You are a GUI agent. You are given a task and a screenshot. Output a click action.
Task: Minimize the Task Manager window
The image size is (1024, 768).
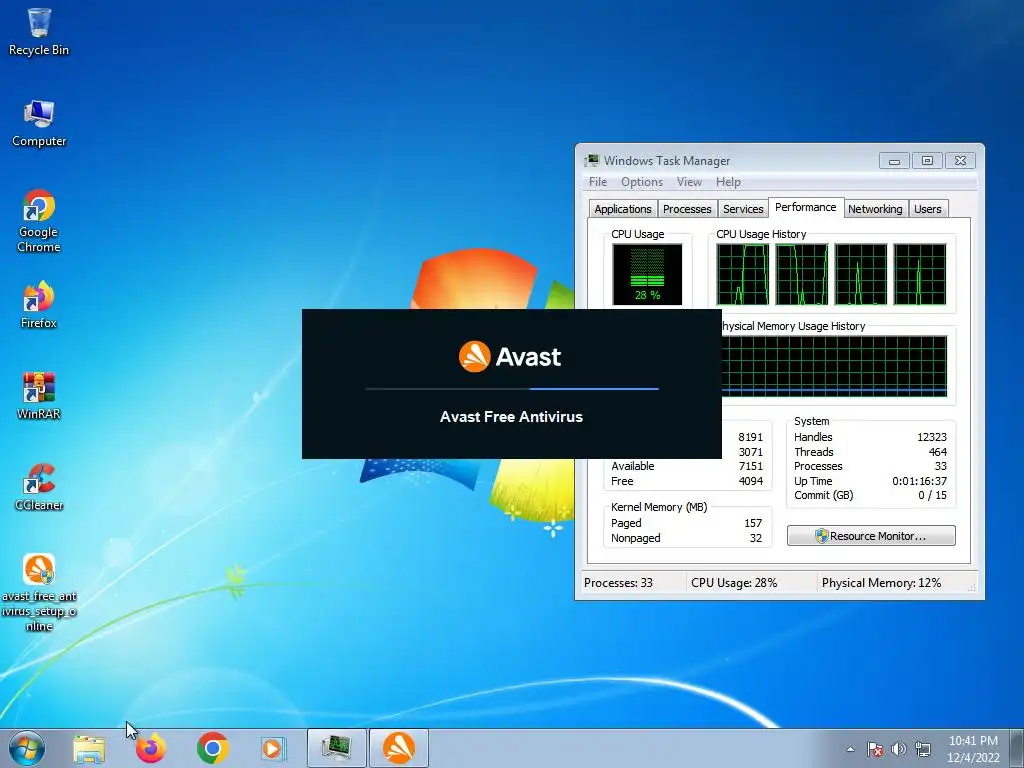(894, 161)
